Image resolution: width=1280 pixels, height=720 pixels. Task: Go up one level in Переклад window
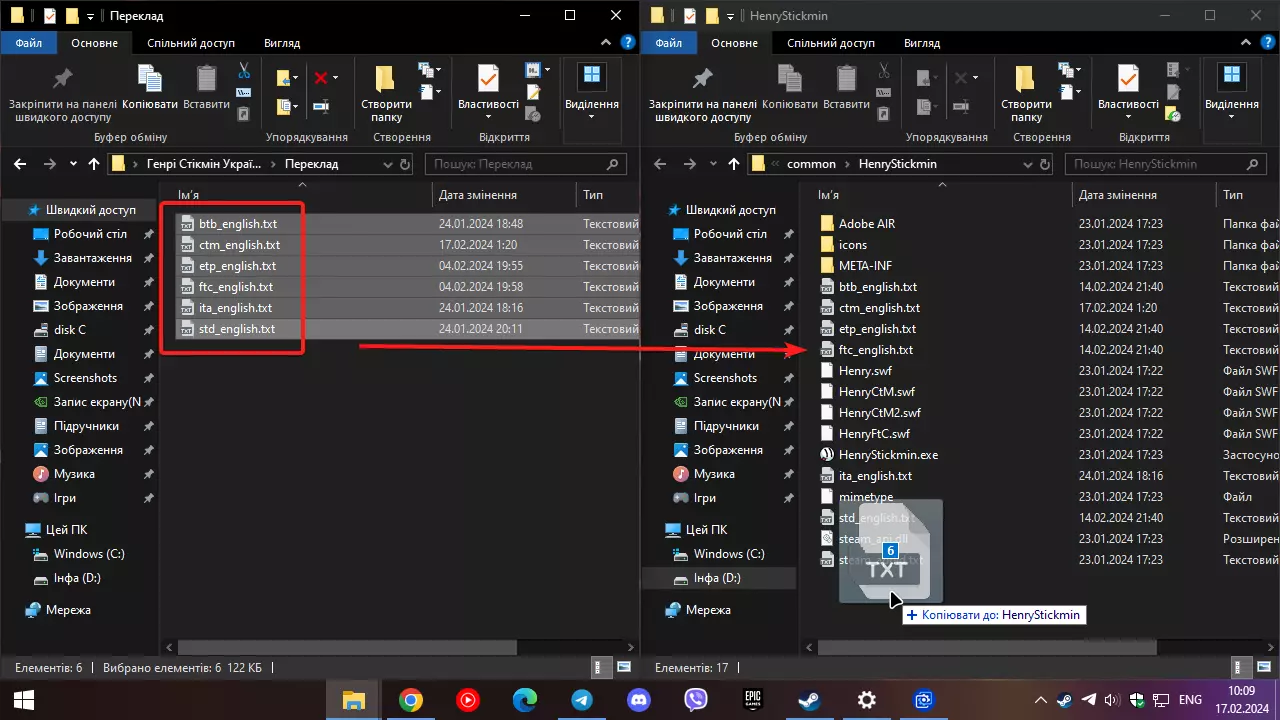point(94,164)
